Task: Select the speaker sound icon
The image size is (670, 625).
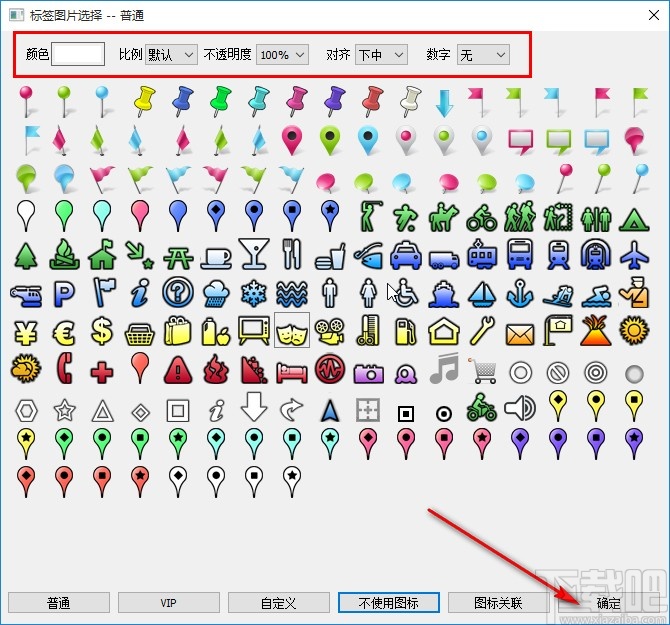Action: click(x=520, y=408)
